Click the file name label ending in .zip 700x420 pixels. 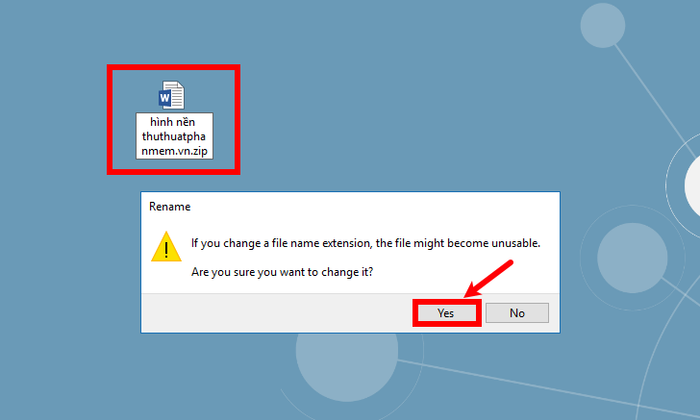tap(174, 136)
